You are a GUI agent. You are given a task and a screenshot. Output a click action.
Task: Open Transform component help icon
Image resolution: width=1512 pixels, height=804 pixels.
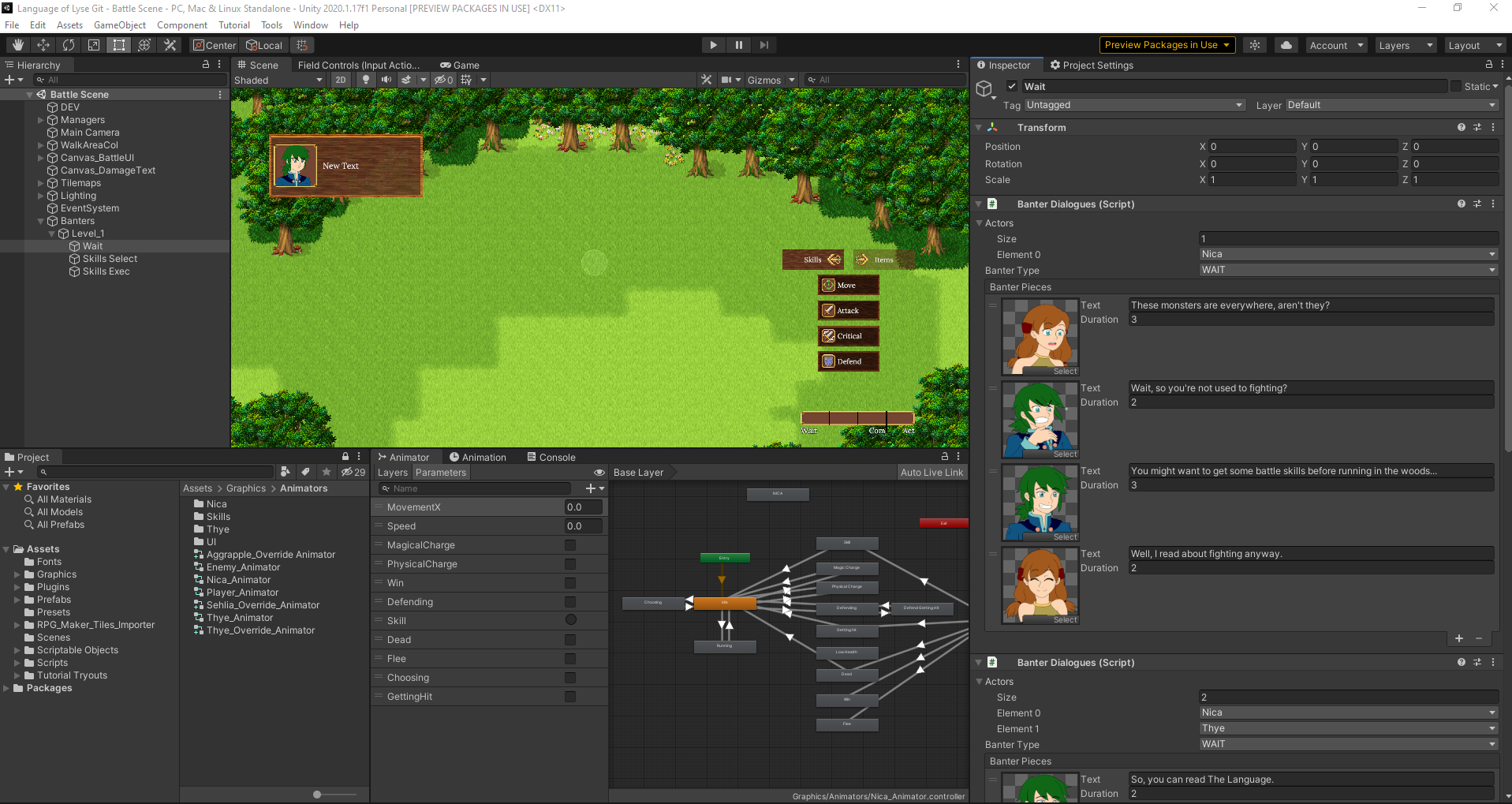pyautogui.click(x=1462, y=127)
